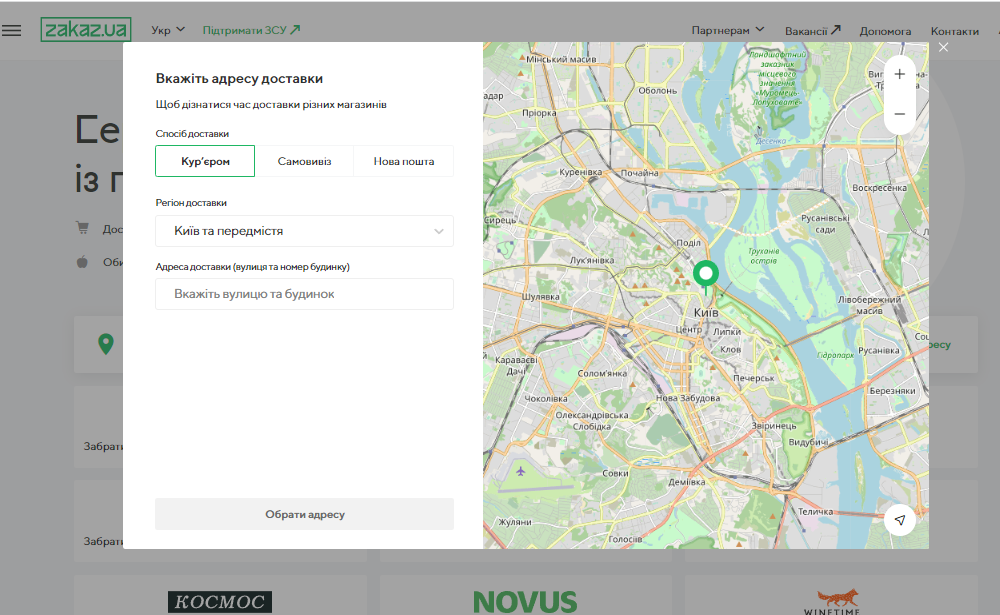Click the Чоколівка label on map

[546, 398]
